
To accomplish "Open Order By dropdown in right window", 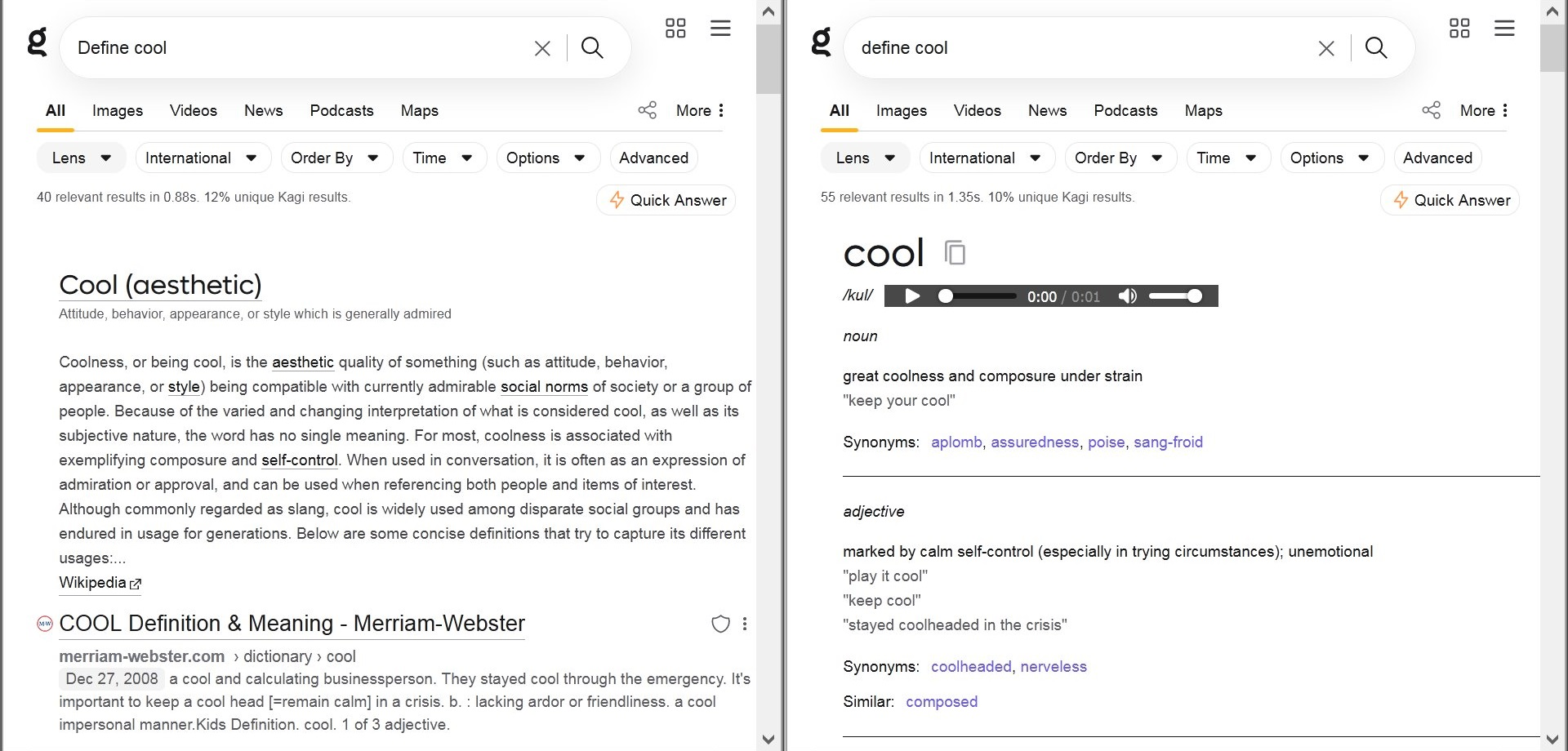I will tap(1120, 158).
